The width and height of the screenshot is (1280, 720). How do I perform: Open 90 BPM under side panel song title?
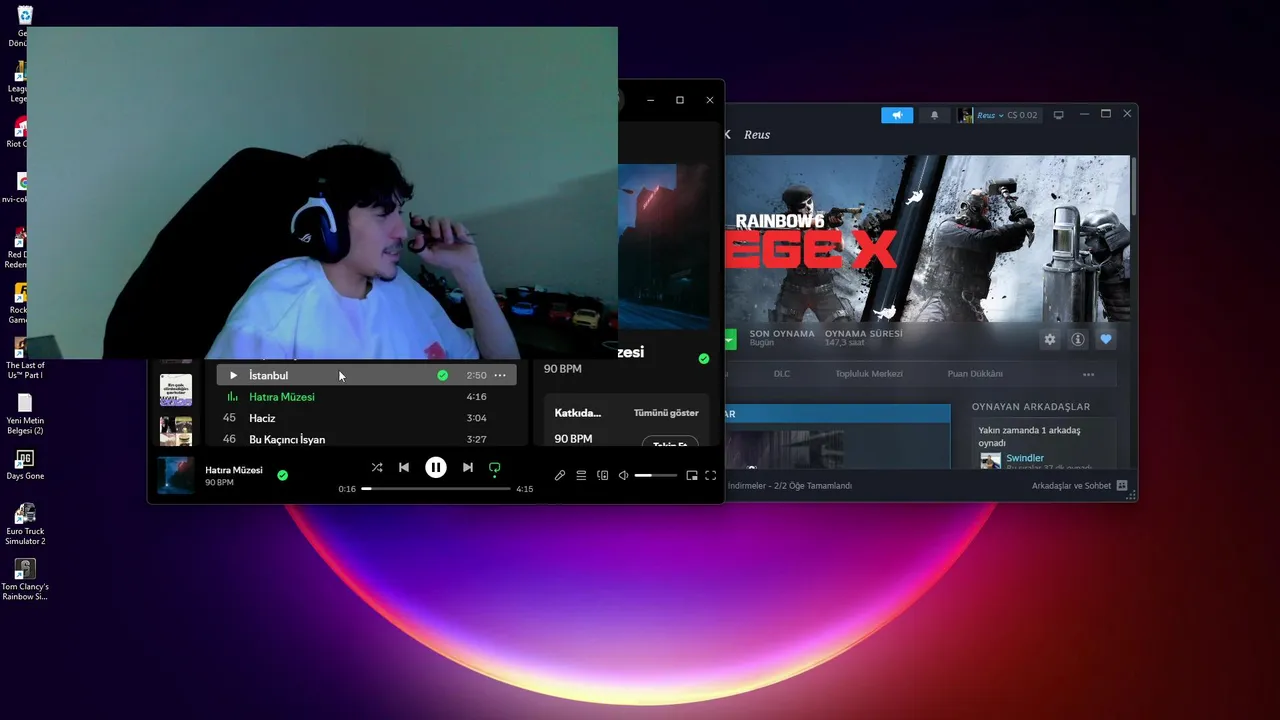click(563, 369)
